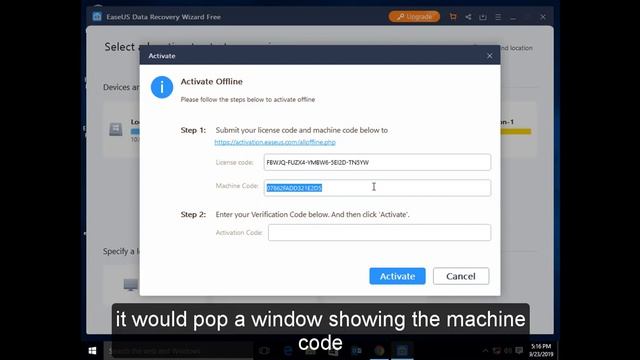Click inside the Machine Code field

pos(377,188)
